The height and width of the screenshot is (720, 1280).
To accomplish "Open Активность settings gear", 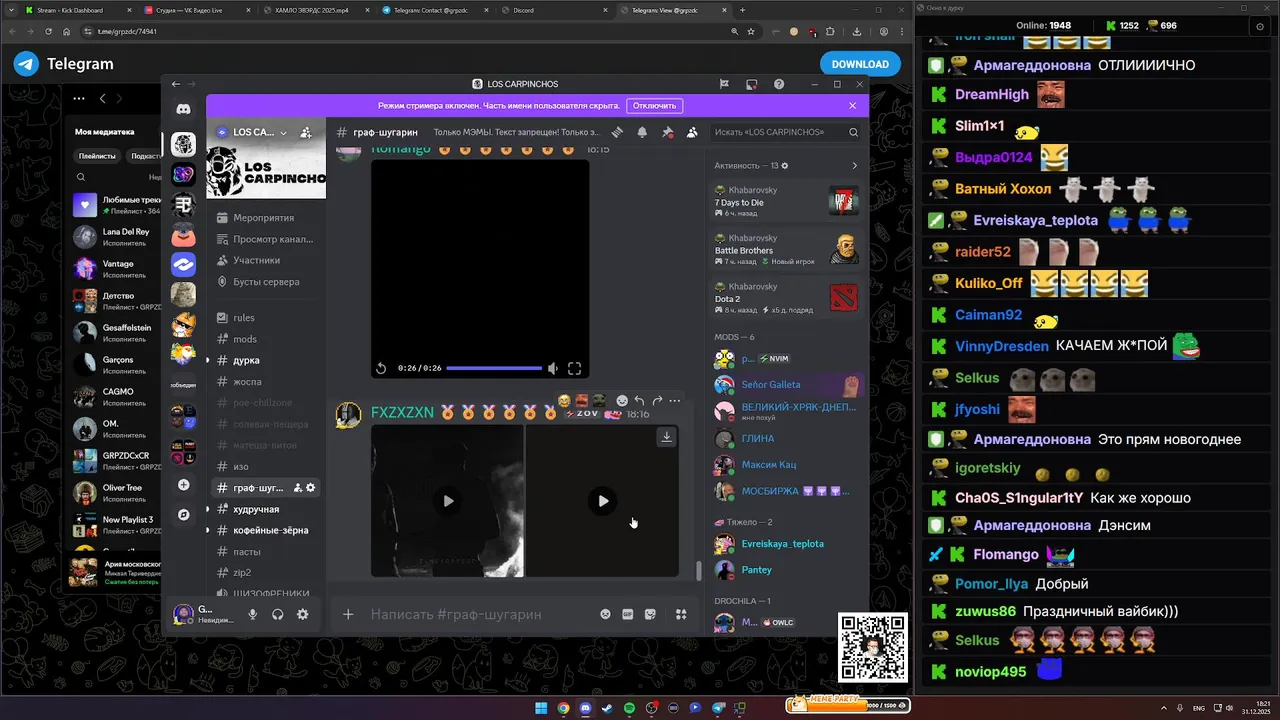I will point(785,165).
